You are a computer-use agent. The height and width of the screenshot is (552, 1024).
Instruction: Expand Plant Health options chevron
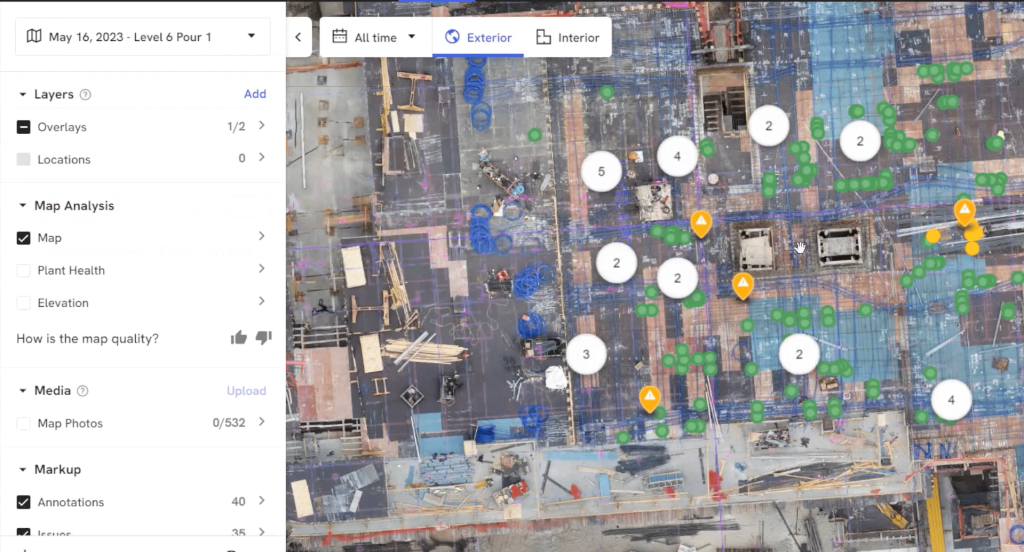click(x=262, y=268)
